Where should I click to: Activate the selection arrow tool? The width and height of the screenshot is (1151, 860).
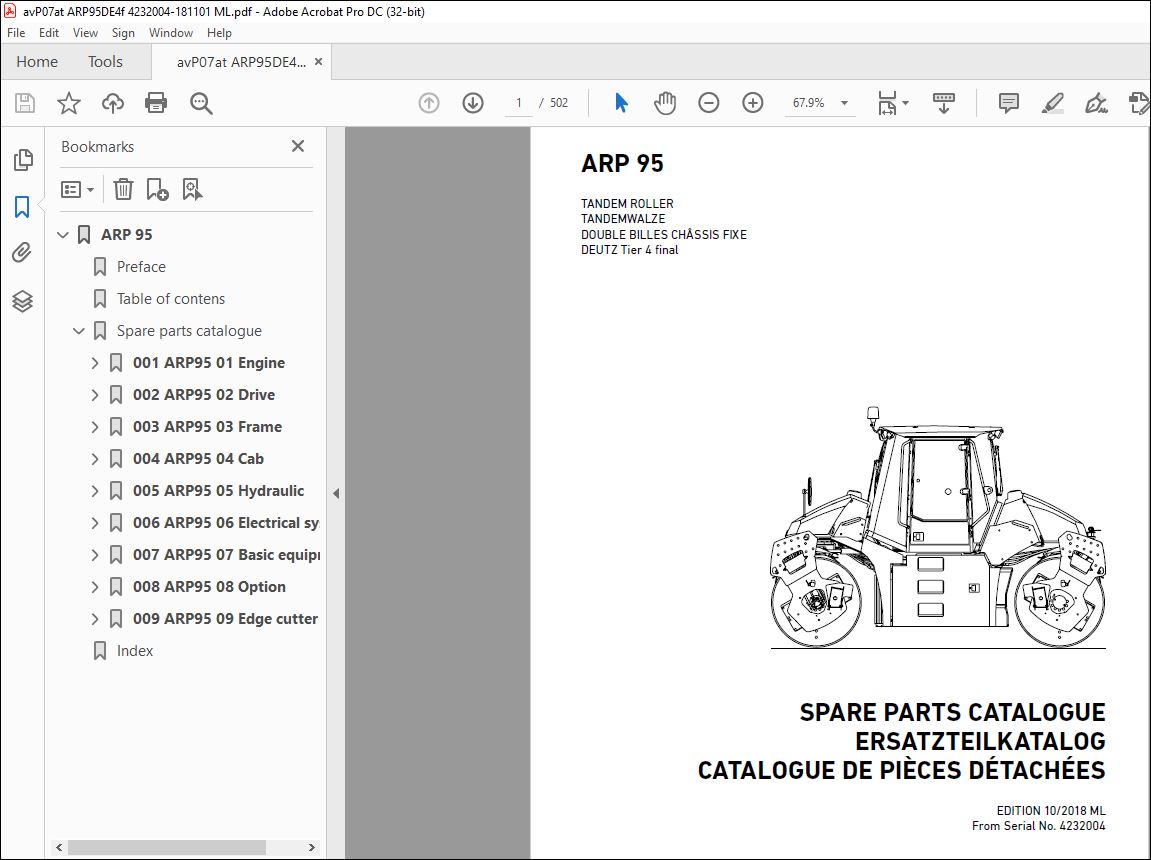click(x=621, y=103)
